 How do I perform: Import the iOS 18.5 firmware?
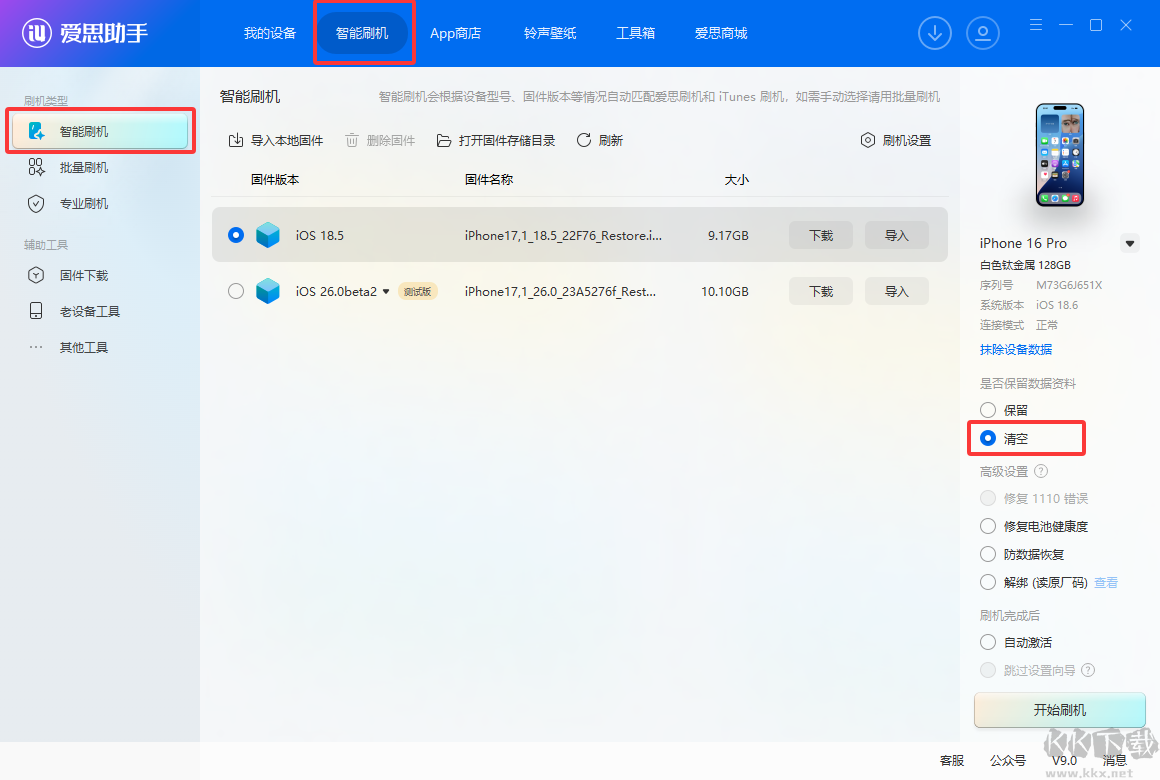tap(896, 235)
